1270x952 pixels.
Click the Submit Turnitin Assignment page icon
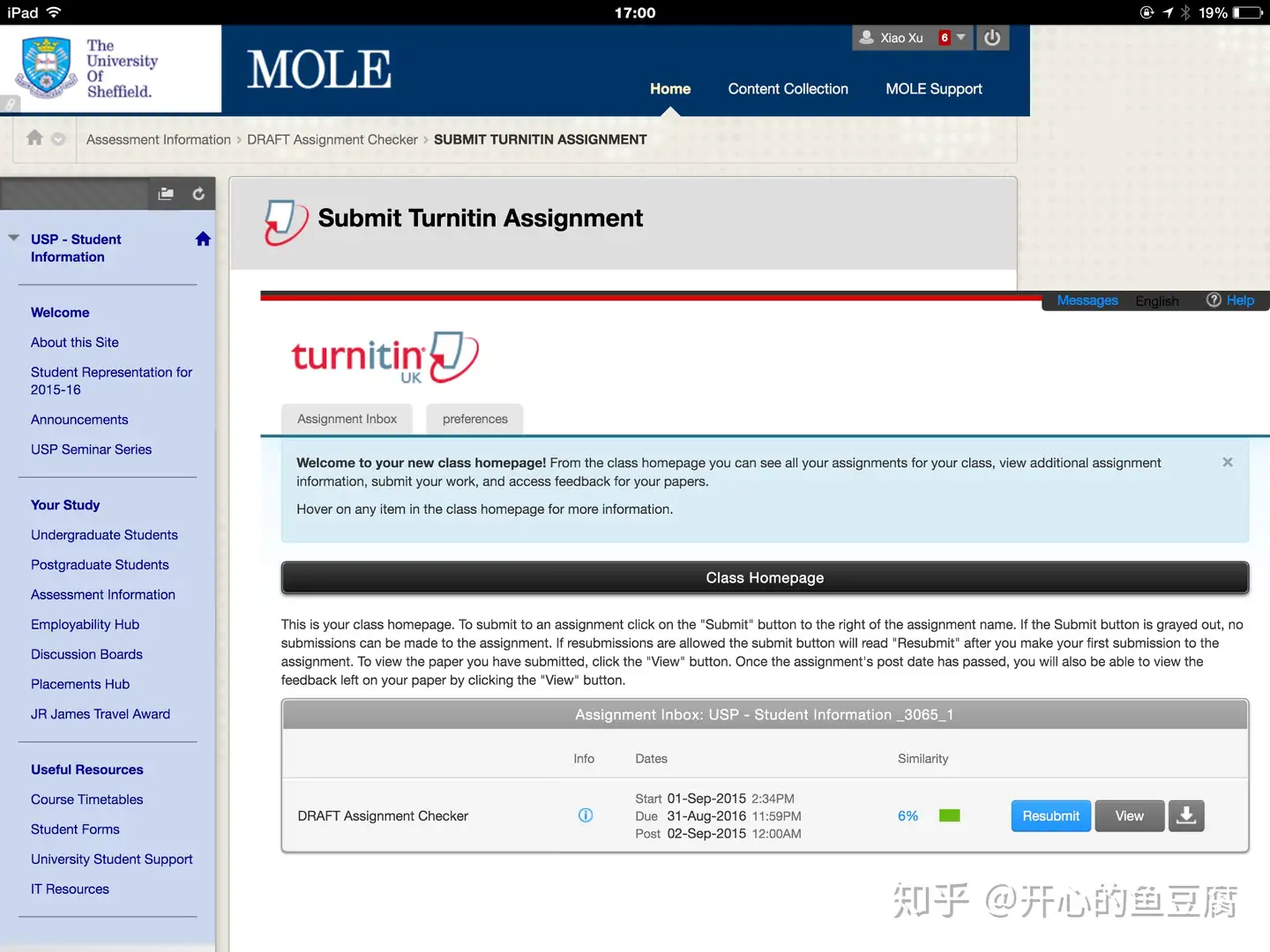click(x=287, y=221)
